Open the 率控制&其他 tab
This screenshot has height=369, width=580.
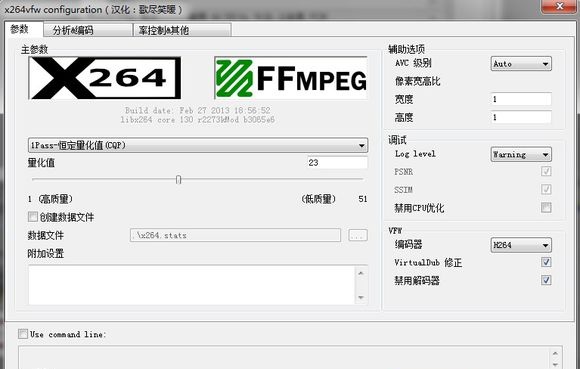point(182,30)
